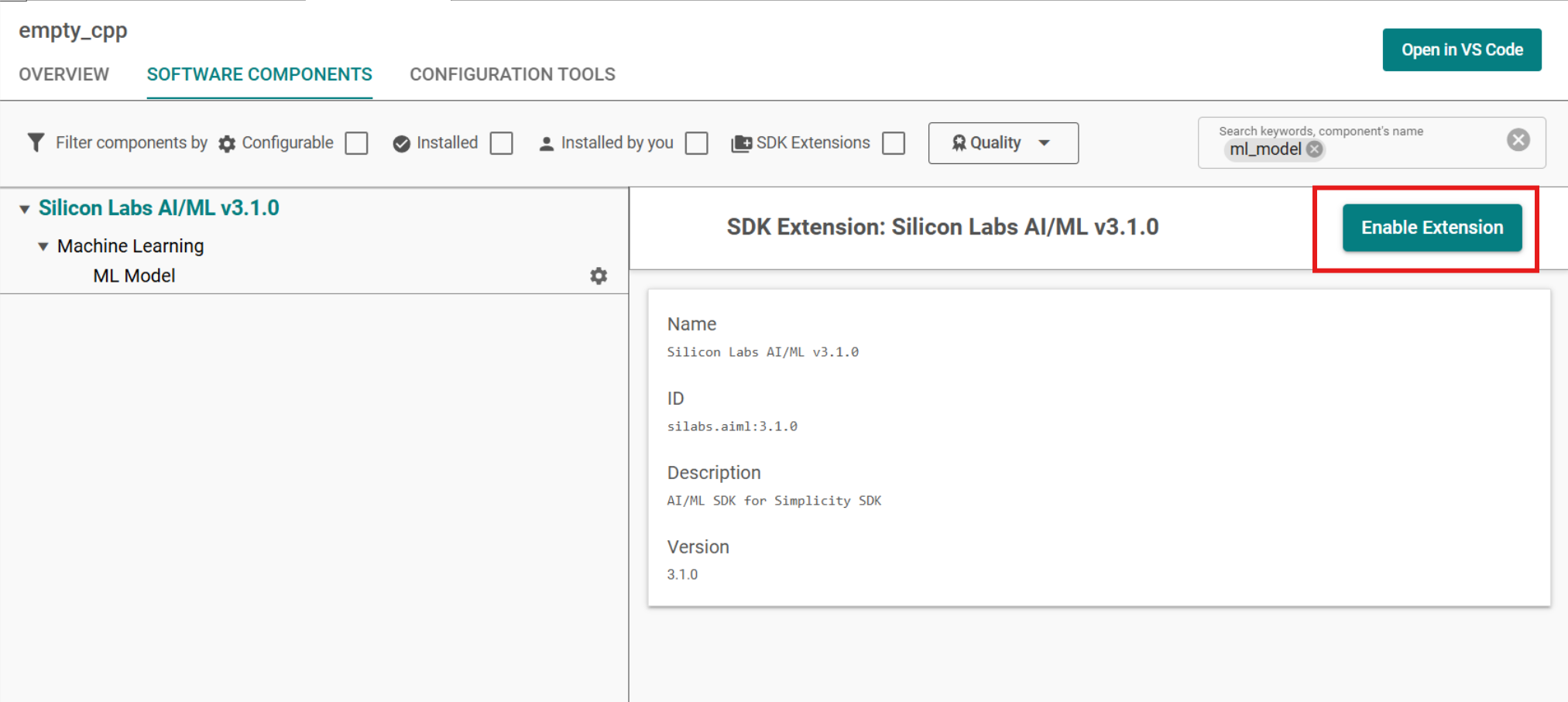Select the Silicon Labs AI/ML v3.1.0 heading
The height and width of the screenshot is (702, 1568).
click(159, 208)
